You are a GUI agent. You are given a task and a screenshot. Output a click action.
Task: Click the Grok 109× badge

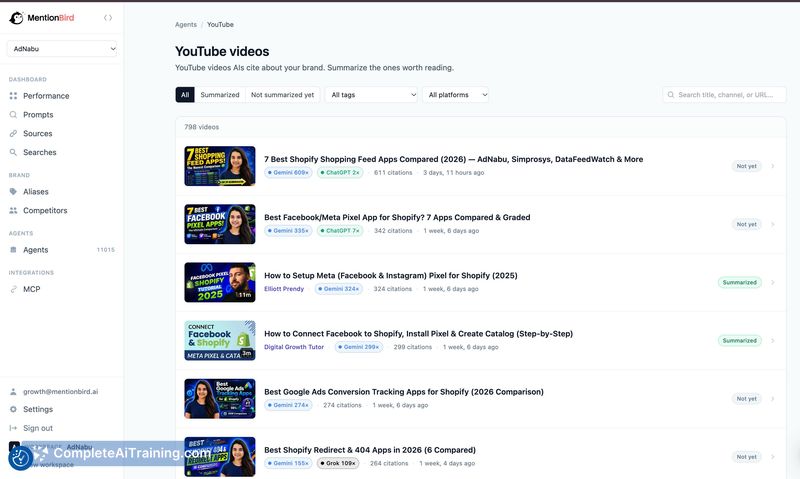coord(338,464)
